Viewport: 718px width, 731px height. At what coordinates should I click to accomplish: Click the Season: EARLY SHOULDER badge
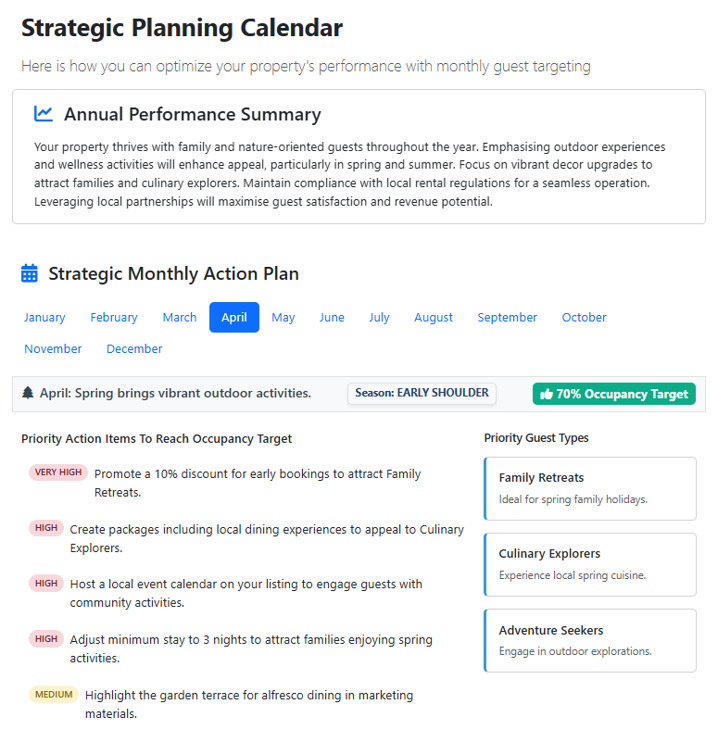click(421, 393)
